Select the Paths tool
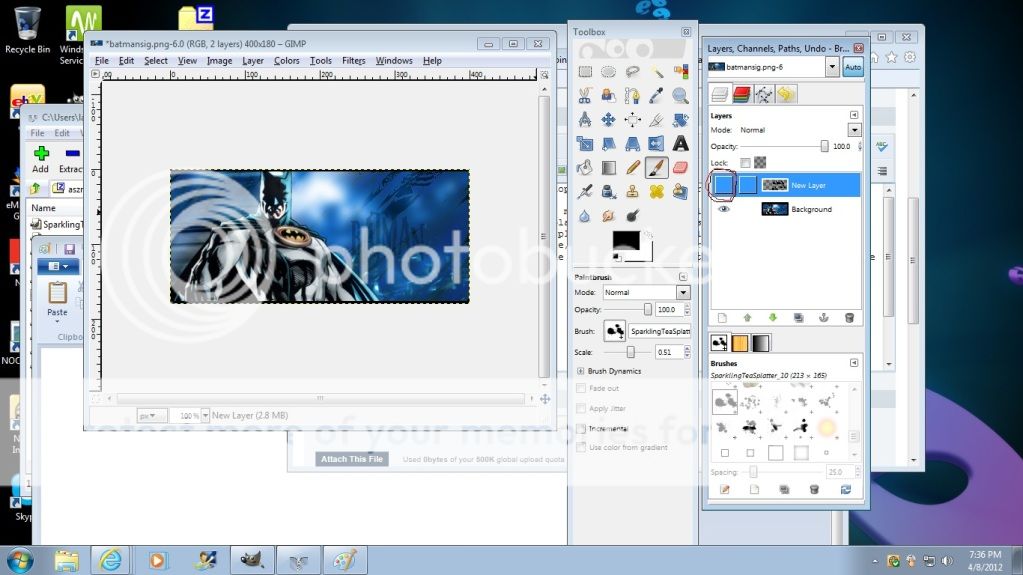Screen dimensions: 1023x575 [x=632, y=96]
